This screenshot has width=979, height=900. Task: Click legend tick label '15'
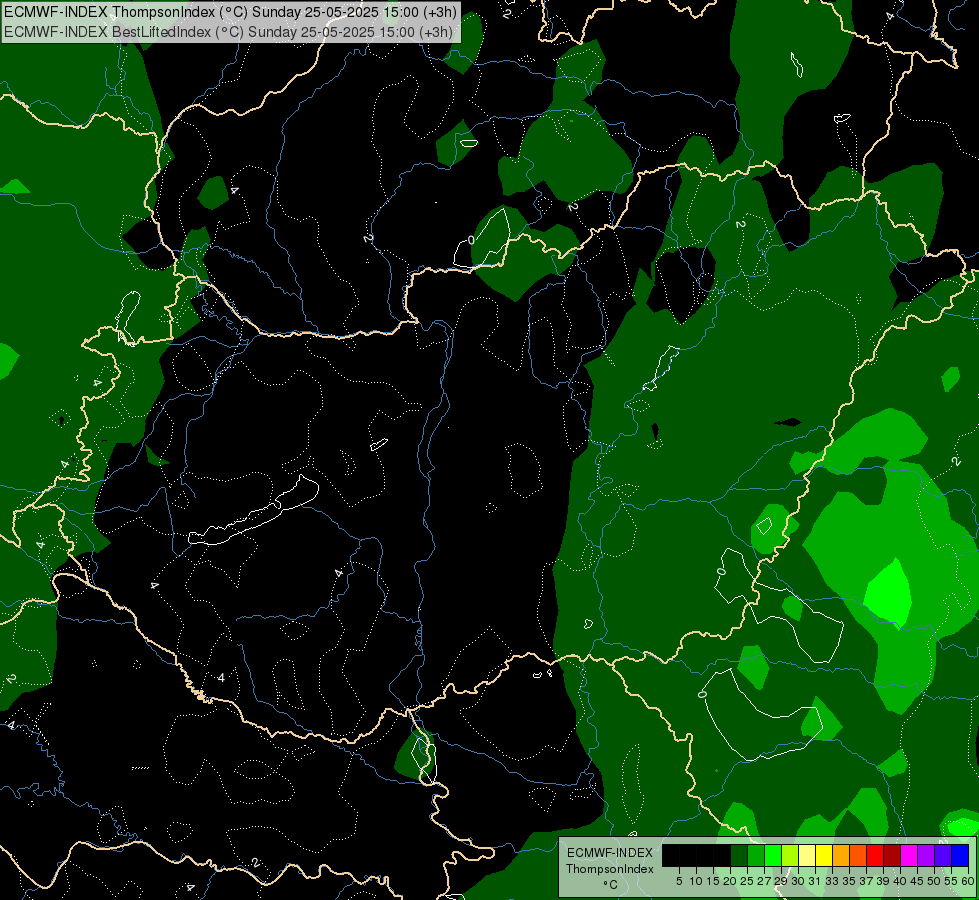tap(713, 881)
